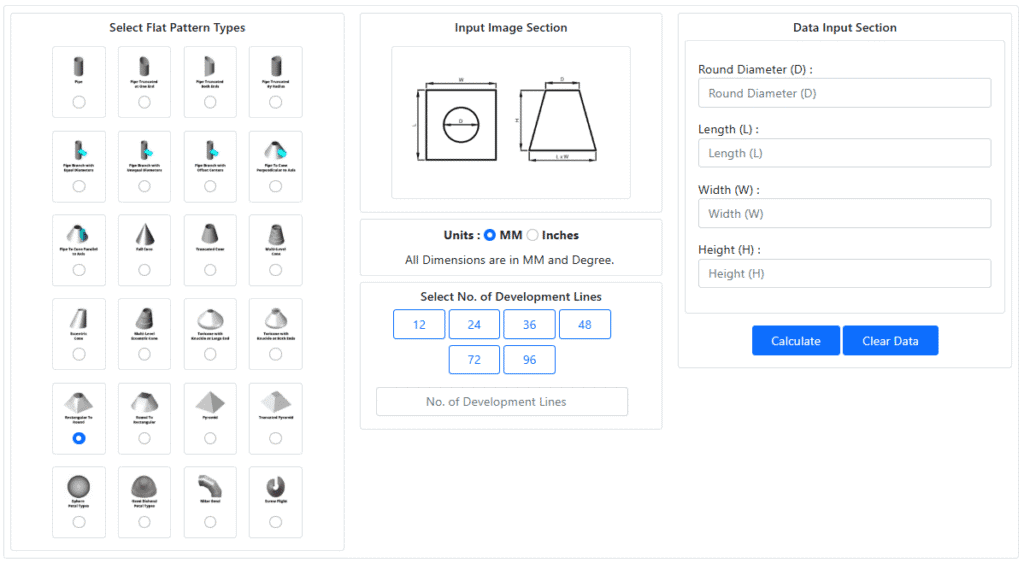
Task: Click the Multi-Level Cone shape icon
Action: click(276, 234)
